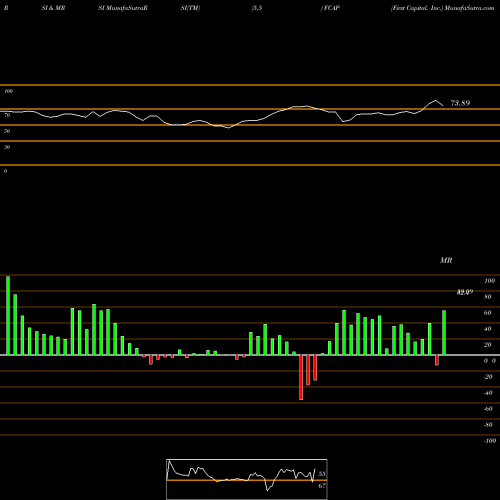Click the RSI axis label 100

tap(8, 91)
